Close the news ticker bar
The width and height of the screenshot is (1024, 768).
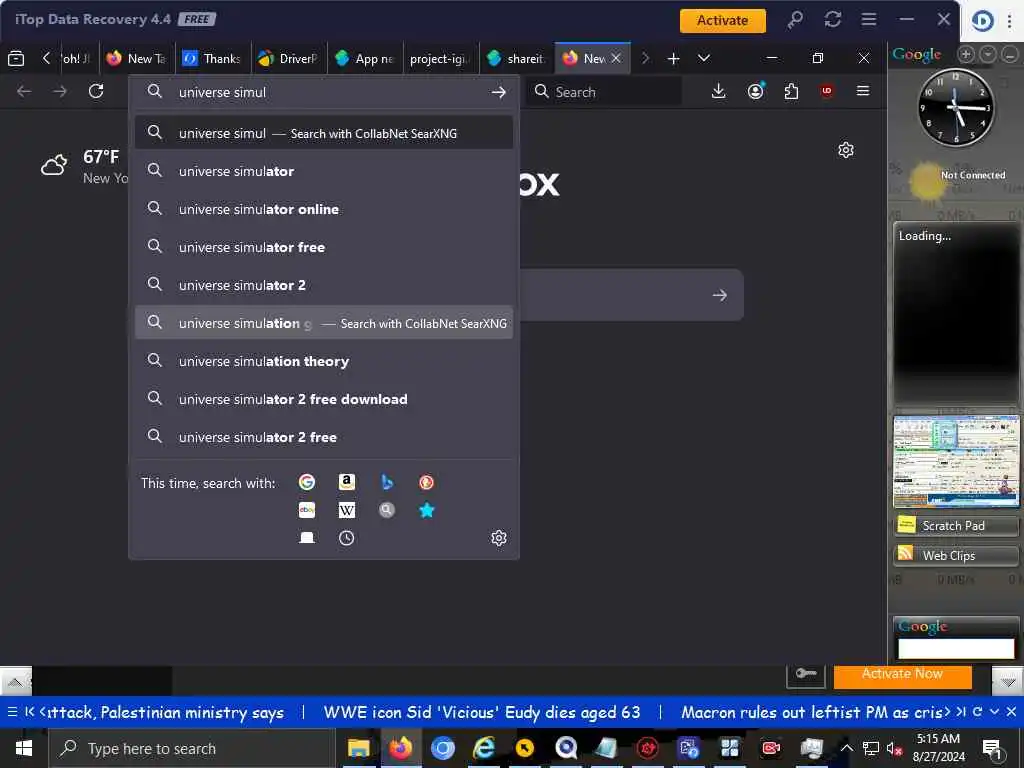coord(1011,711)
